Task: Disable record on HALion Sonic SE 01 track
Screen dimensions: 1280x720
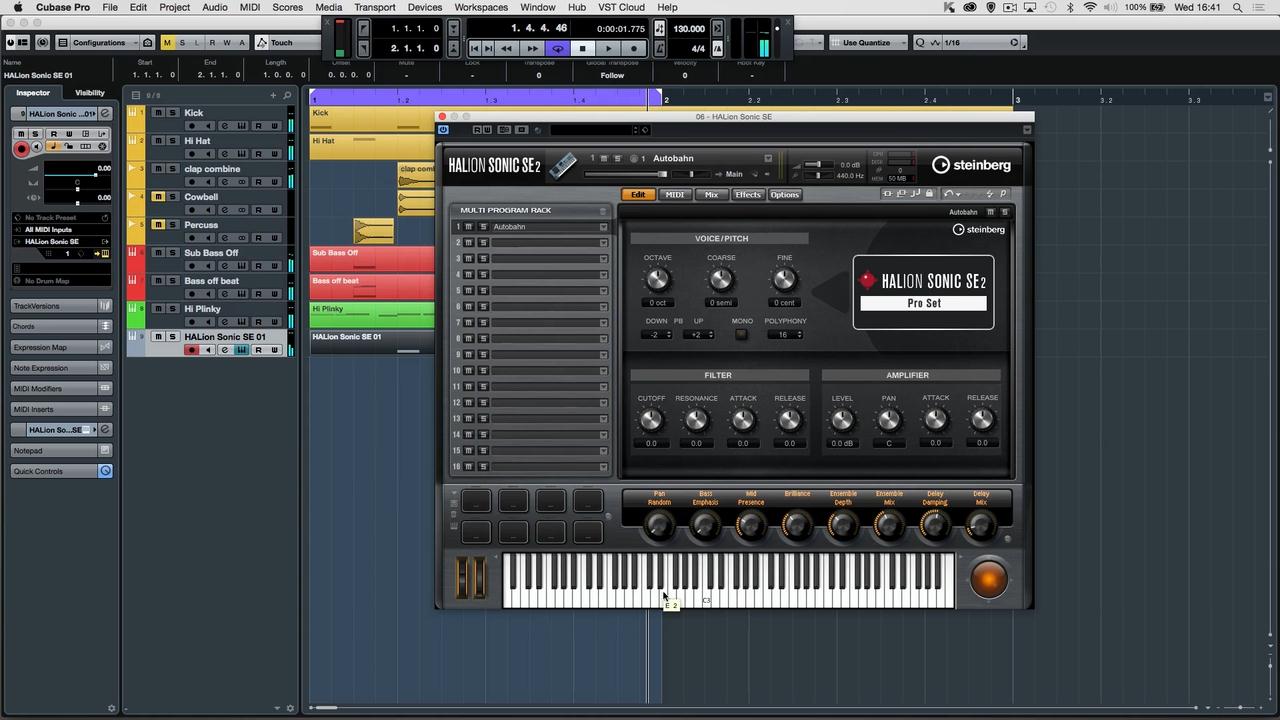Action: (x=192, y=350)
